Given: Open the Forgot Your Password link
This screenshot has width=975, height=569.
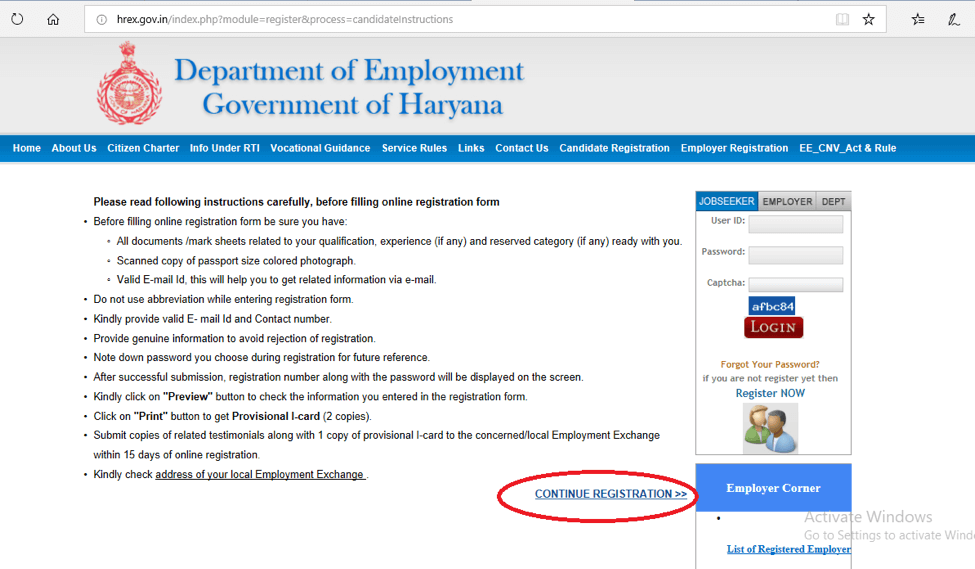Looking at the screenshot, I should coord(770,364).
